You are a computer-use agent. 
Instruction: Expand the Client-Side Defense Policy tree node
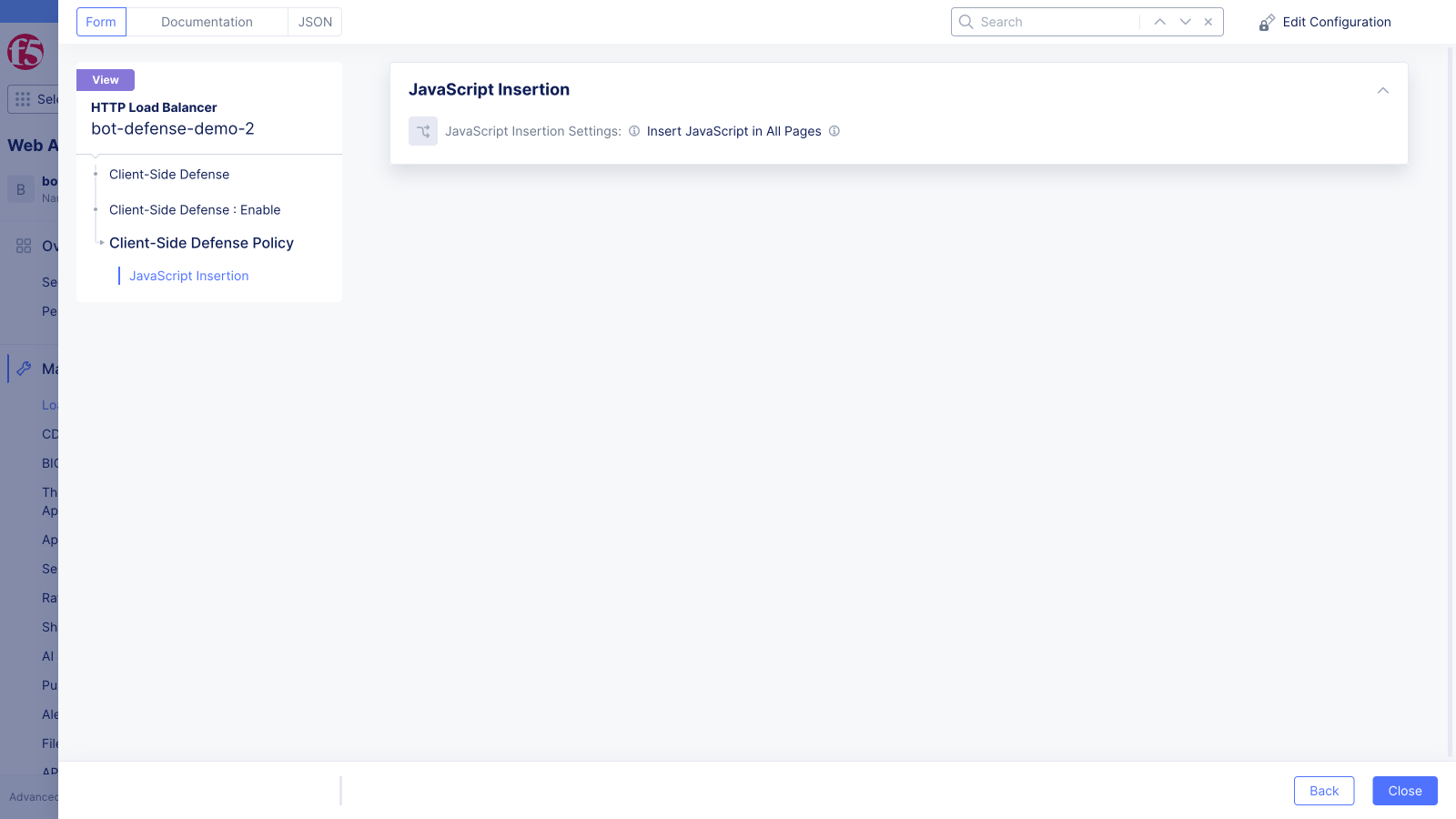coord(100,243)
